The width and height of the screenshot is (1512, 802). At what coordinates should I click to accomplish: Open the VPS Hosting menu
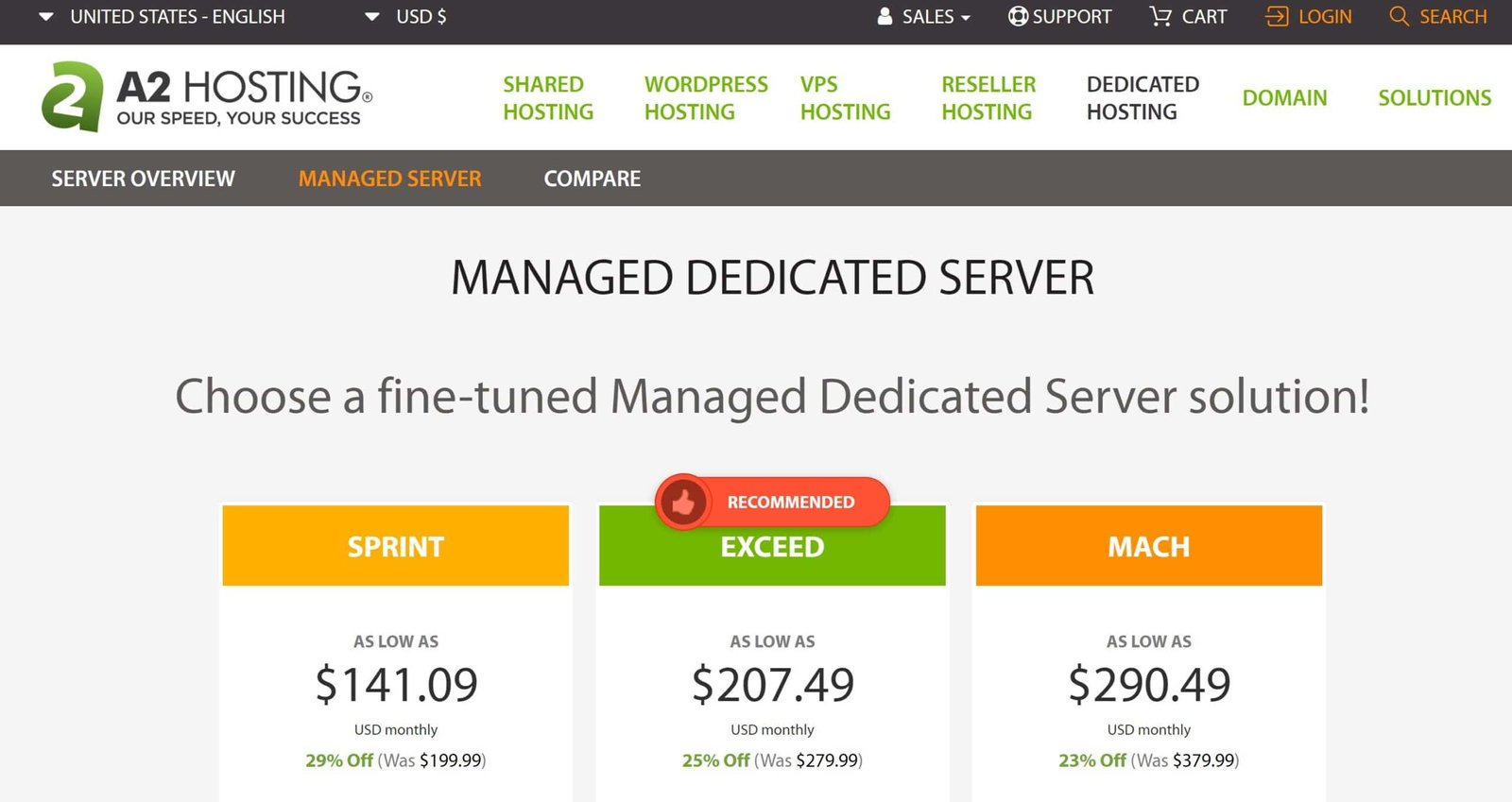(x=845, y=97)
